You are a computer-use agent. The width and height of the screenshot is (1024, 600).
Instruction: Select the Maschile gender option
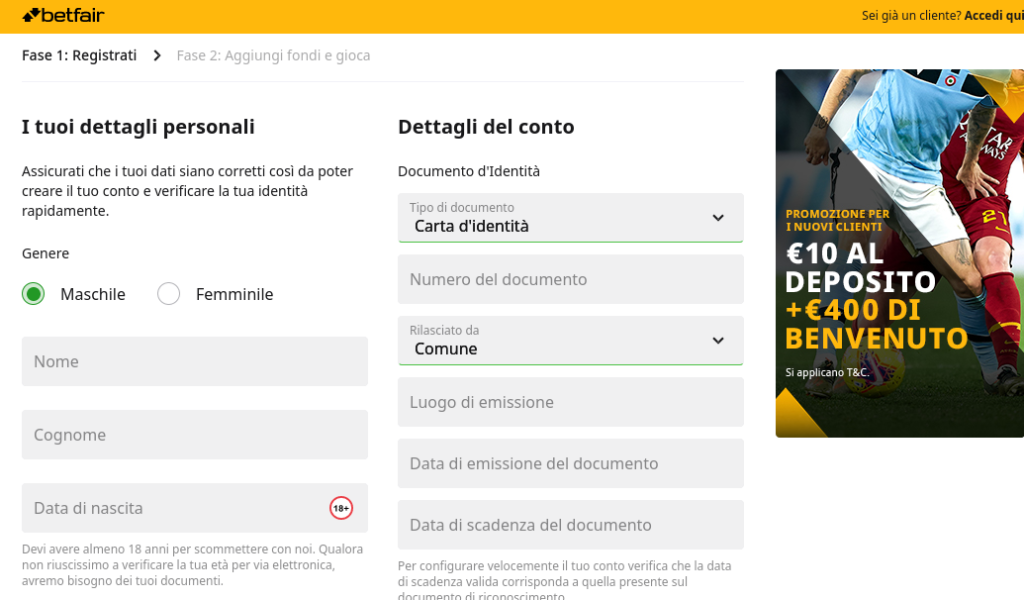tap(33, 294)
